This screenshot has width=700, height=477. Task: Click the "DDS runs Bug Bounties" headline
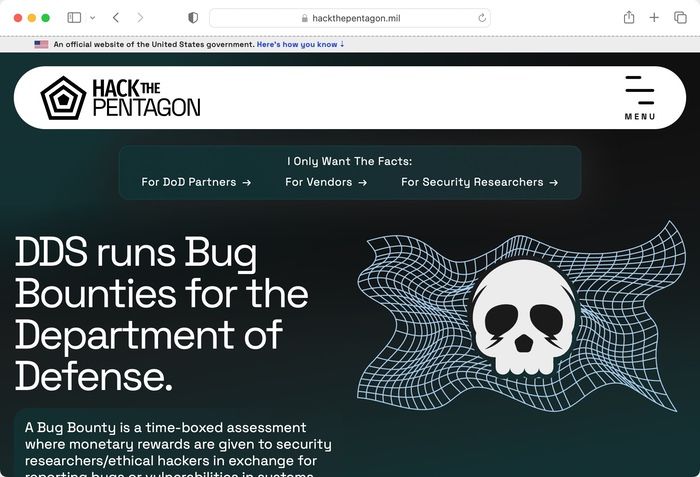click(x=162, y=314)
